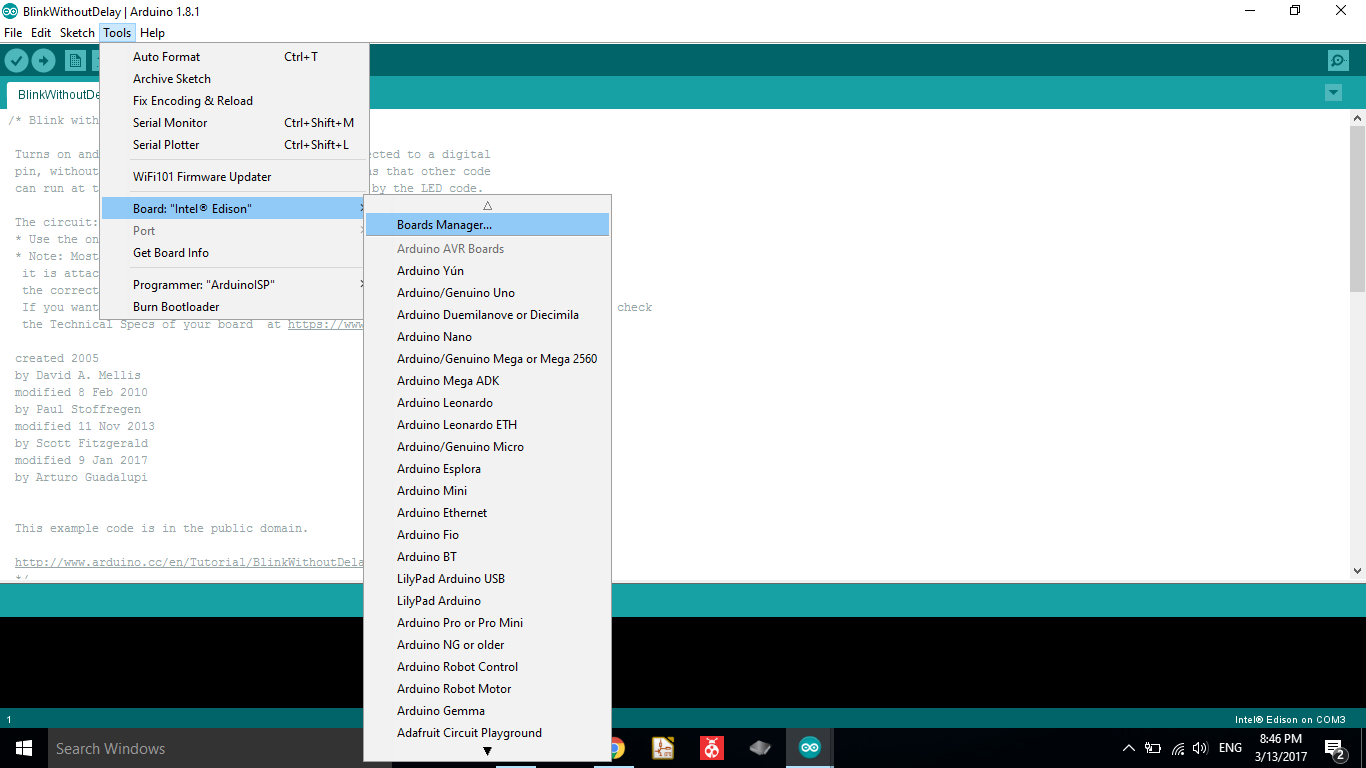
Task: Choose Fix Encoding & Reload
Action: 234,101
